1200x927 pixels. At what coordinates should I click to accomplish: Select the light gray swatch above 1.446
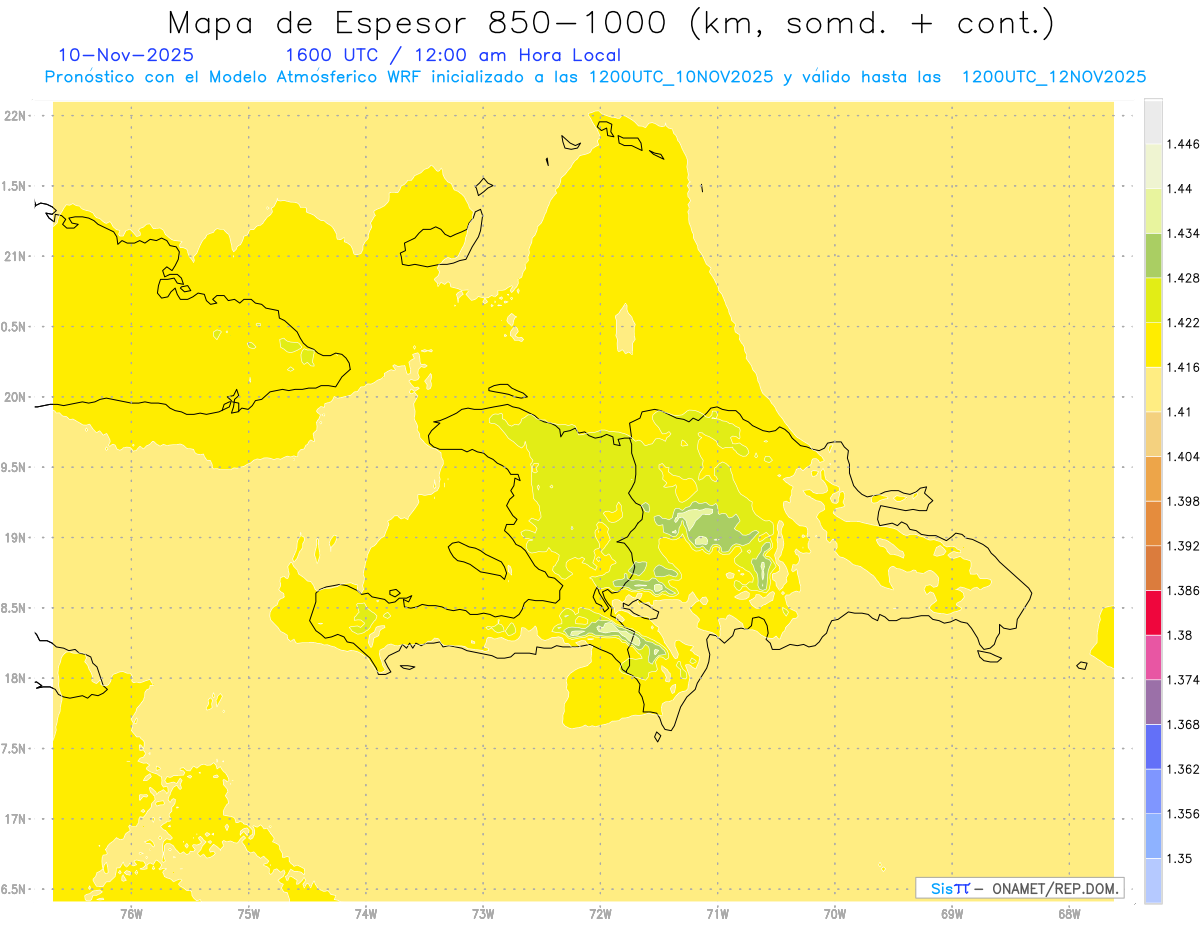tap(1153, 121)
